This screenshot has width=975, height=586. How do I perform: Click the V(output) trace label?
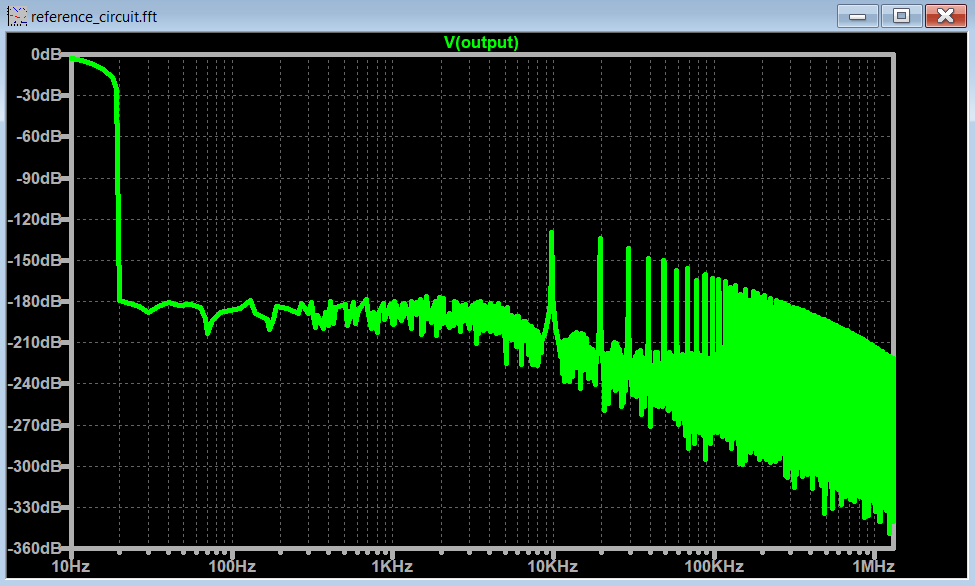point(481,42)
